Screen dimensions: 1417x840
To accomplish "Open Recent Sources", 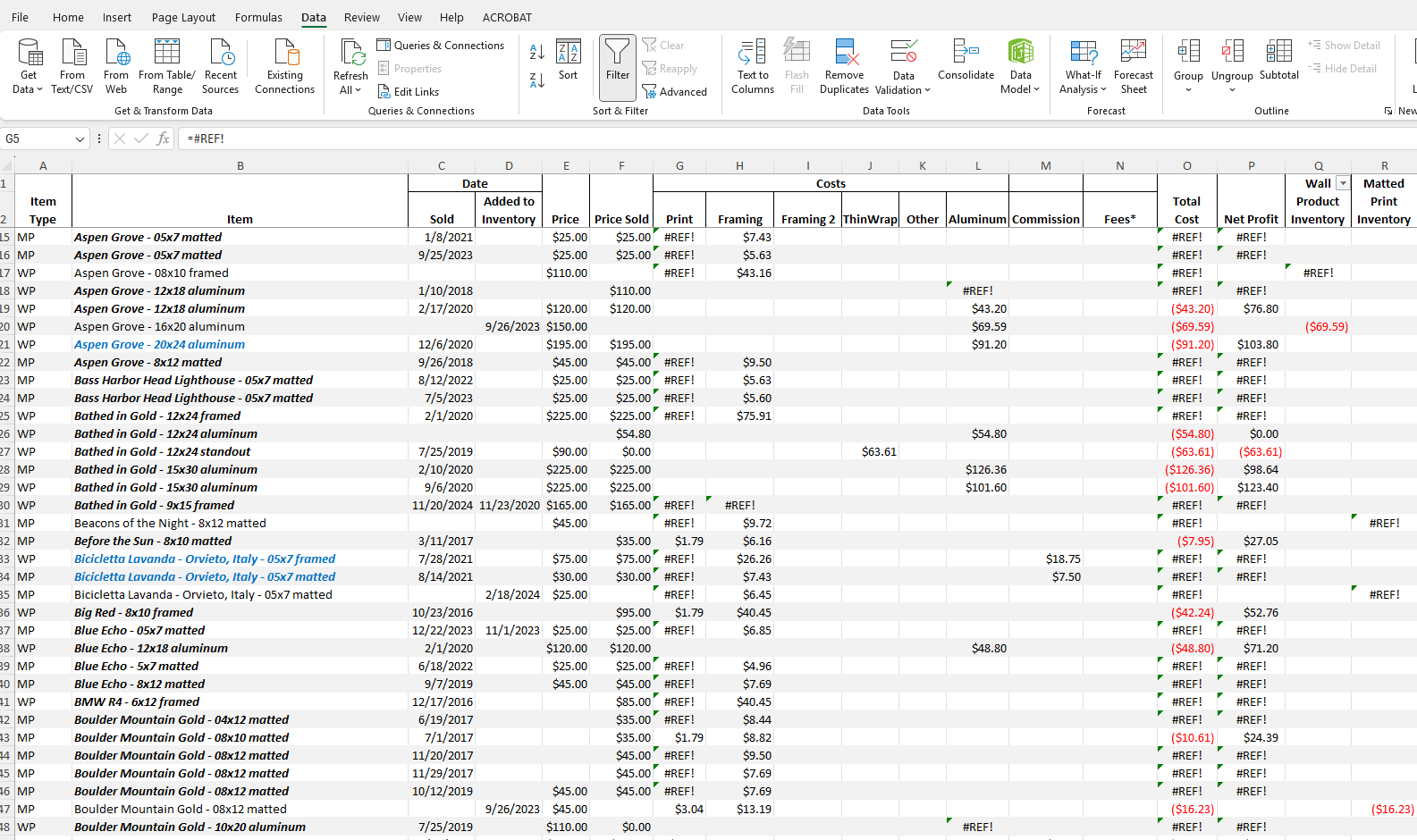I will [x=221, y=66].
